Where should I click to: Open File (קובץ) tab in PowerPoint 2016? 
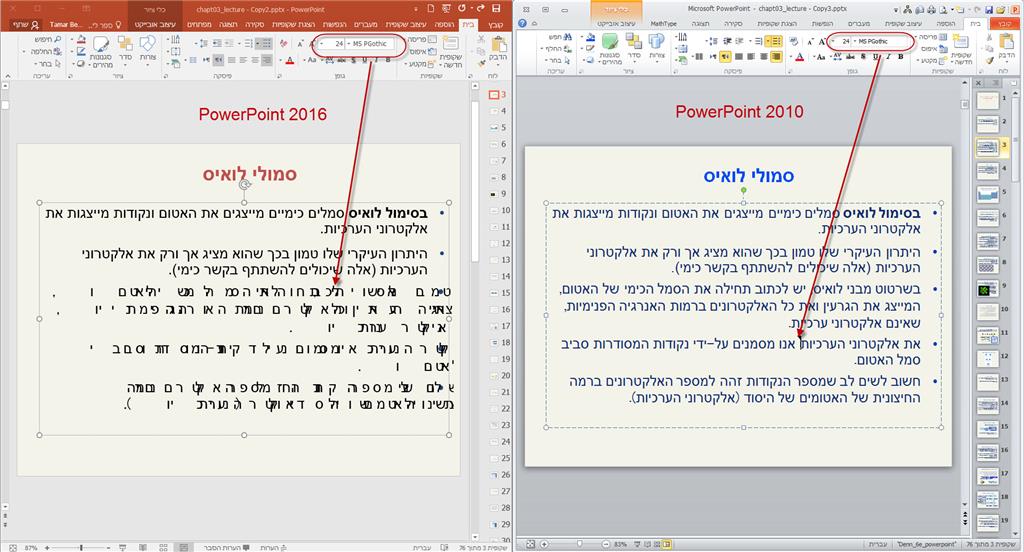pos(496,25)
